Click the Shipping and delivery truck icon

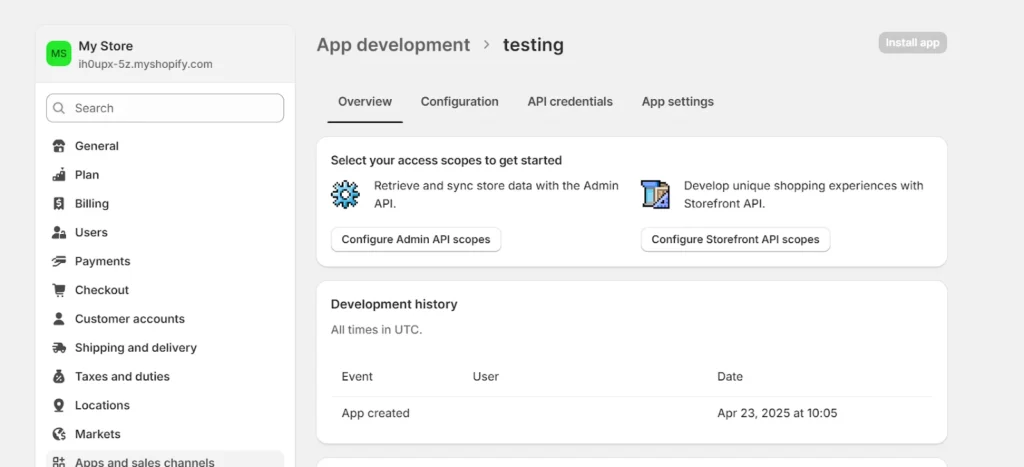[x=58, y=348]
